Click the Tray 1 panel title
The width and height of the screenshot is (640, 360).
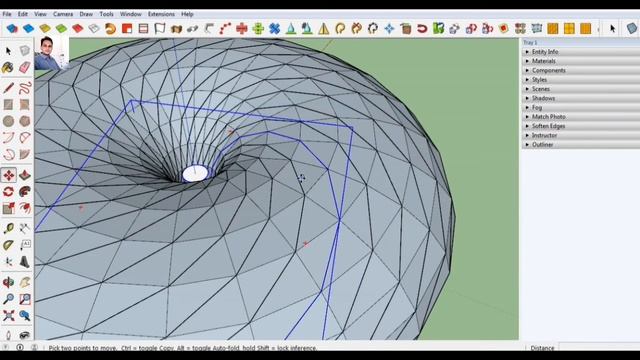click(530, 42)
